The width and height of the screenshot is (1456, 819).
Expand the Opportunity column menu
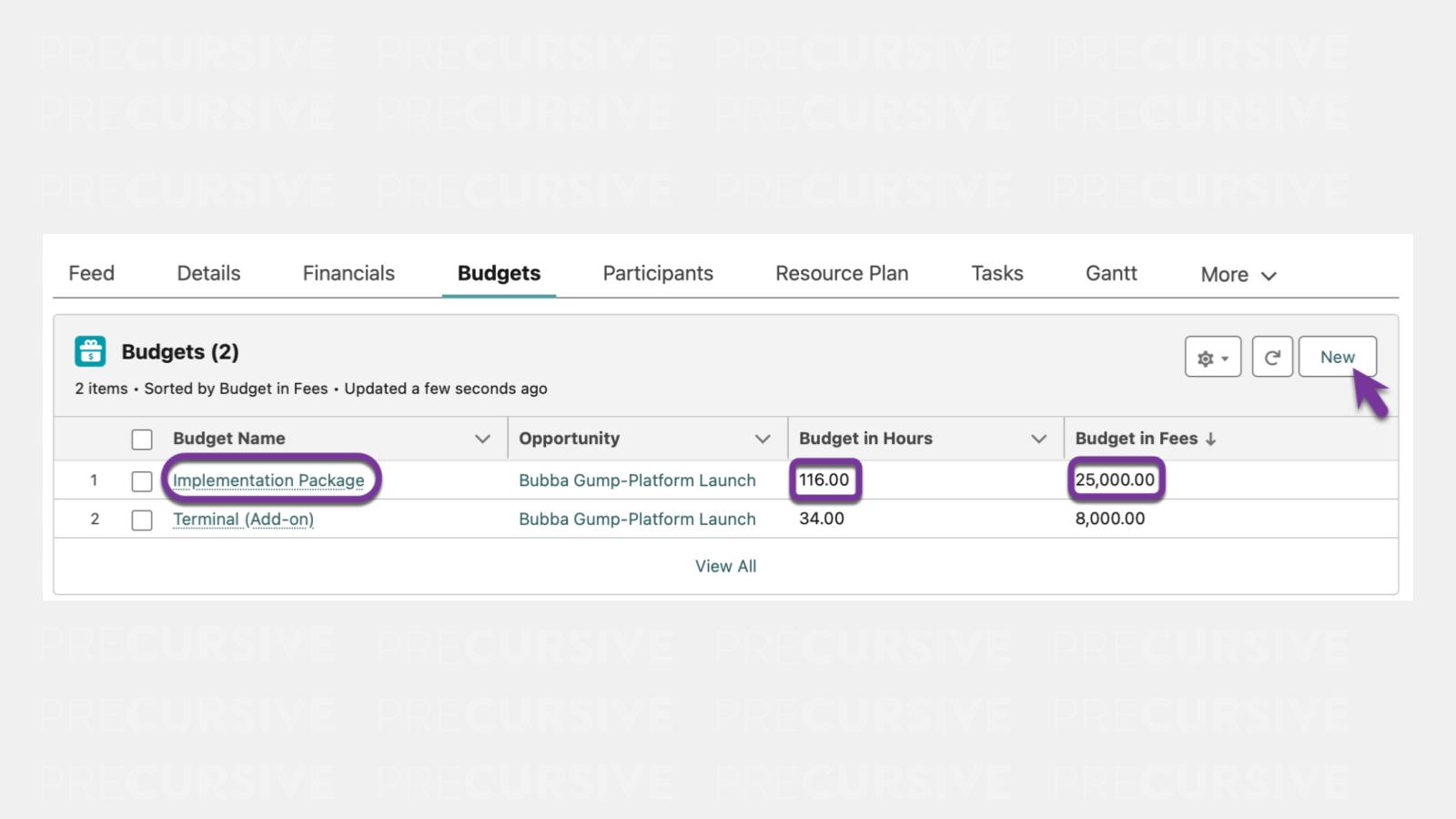pos(763,440)
